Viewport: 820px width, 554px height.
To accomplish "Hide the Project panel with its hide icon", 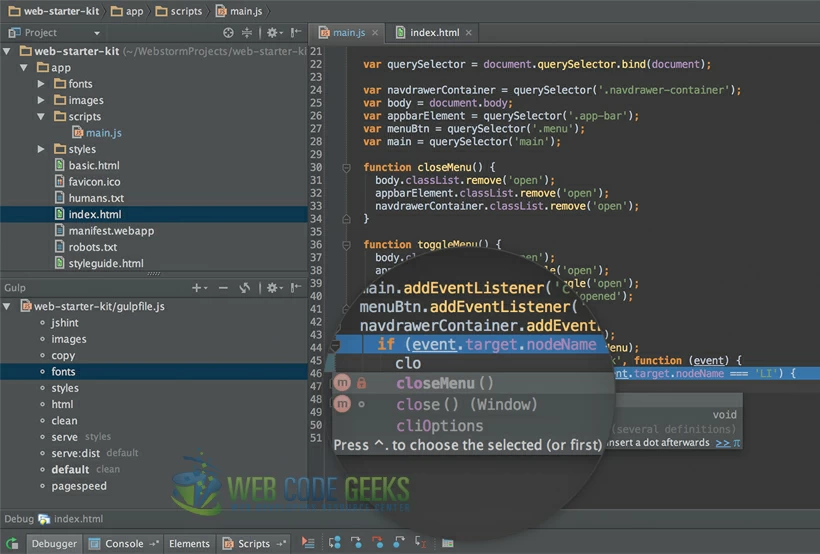I will point(296,33).
